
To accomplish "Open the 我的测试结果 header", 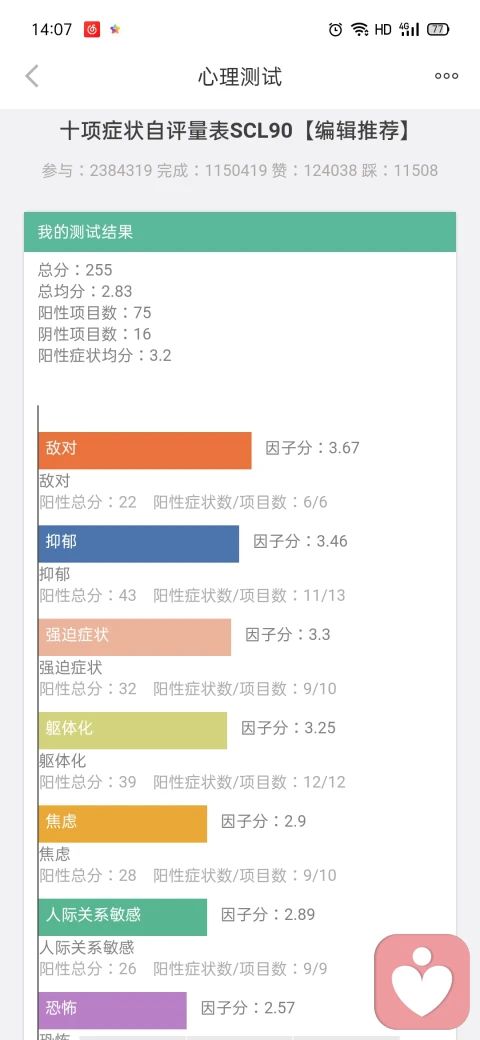I will (x=240, y=232).
